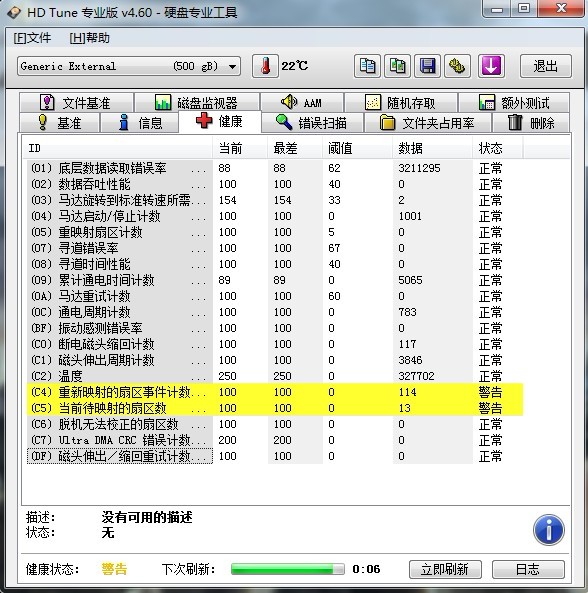Click the thermometer temperature icon
The height and width of the screenshot is (593, 588).
coord(265,66)
